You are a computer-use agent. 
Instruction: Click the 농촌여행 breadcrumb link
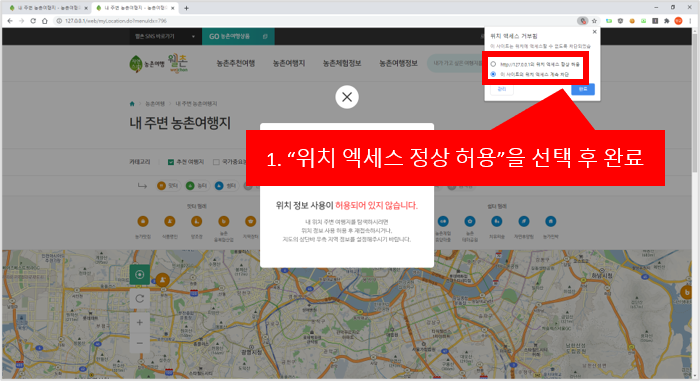[x=155, y=104]
